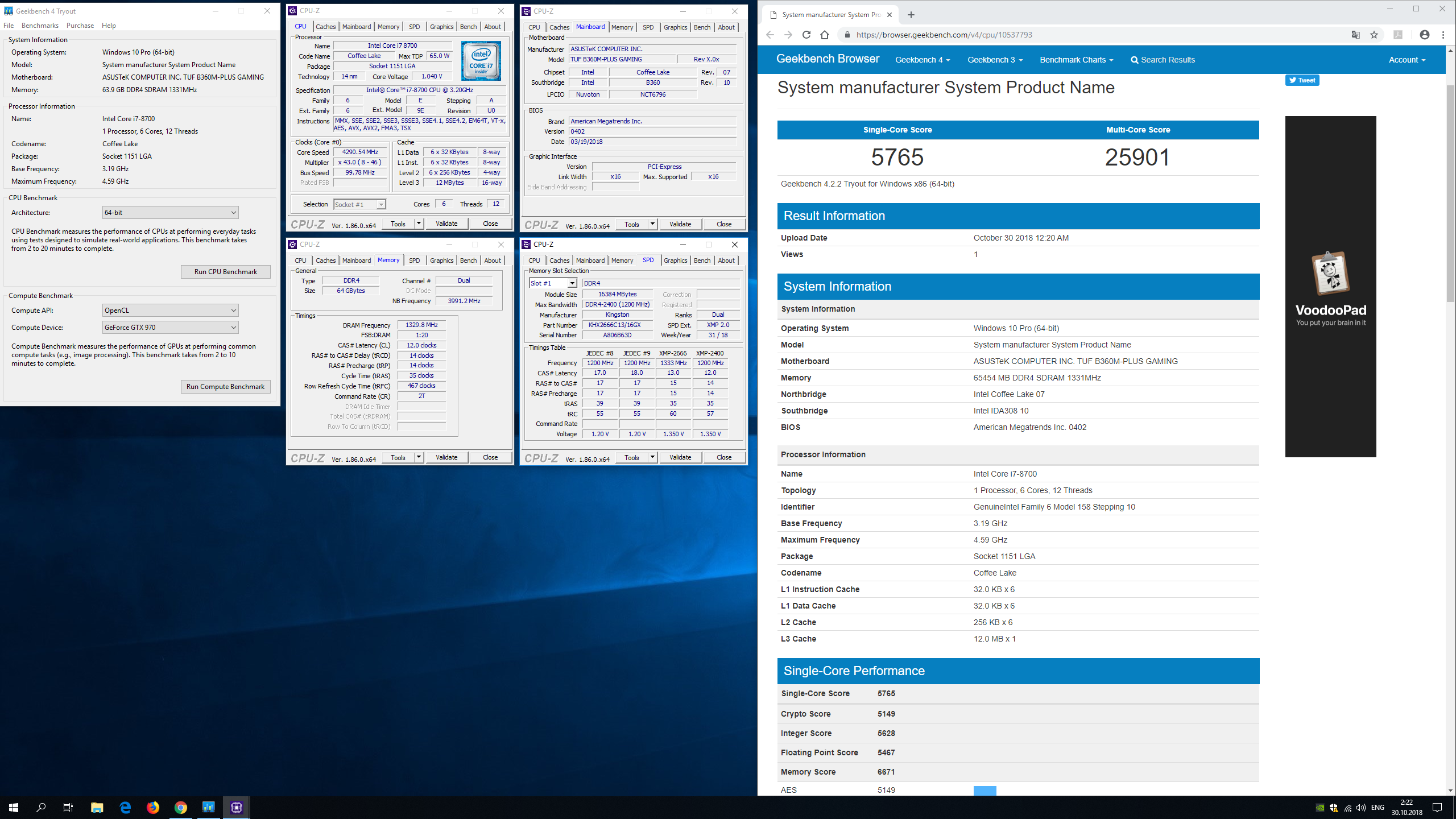
Task: Click the VoodooPad advertisement image
Action: click(1330, 286)
